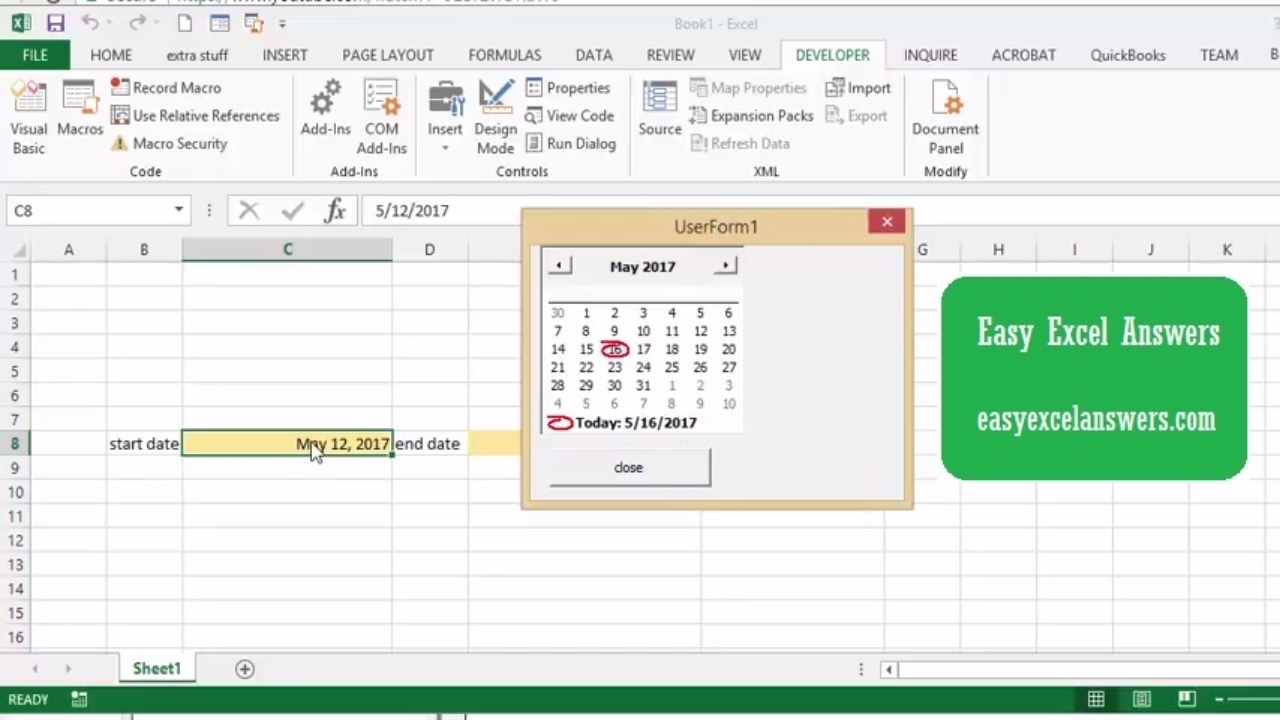This screenshot has height=720, width=1280.
Task: Start Record Macro
Action: pos(165,88)
